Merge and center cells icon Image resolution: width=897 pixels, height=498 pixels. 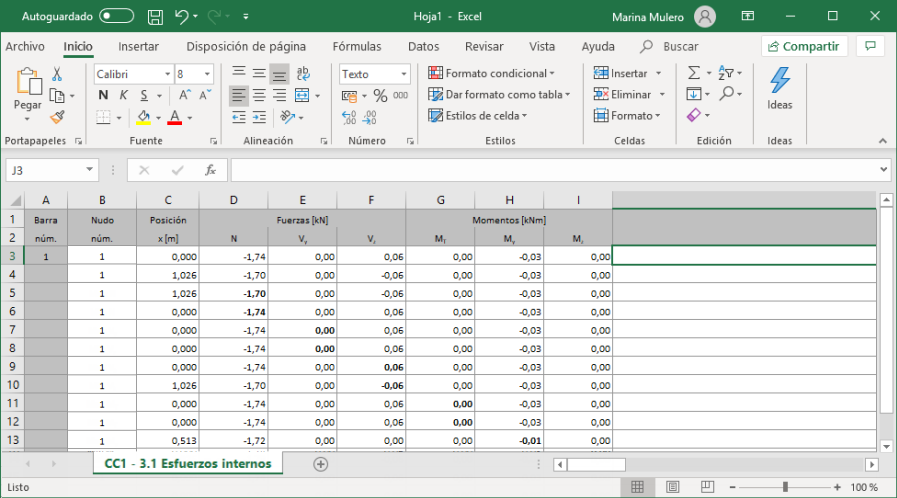[302, 95]
